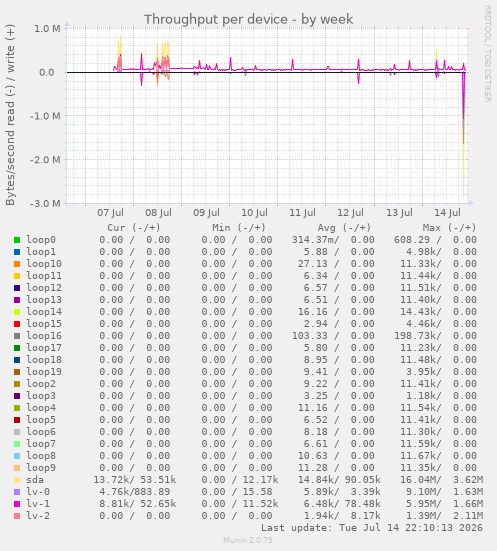Click the yellow sda write peak near 07 Jul
The width and height of the screenshot is (497, 551).
click(x=120, y=53)
